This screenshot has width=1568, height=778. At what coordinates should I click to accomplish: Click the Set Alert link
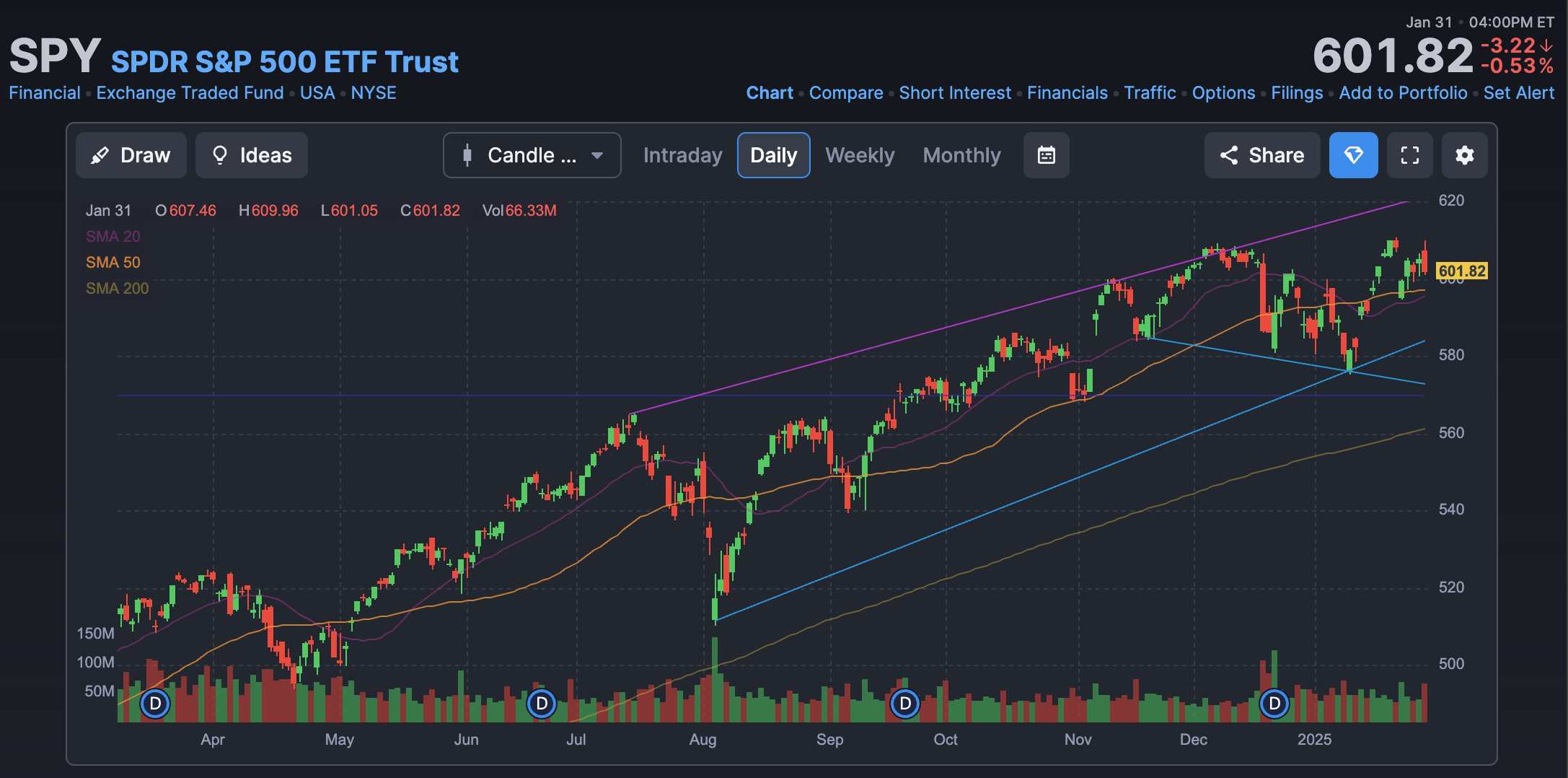(x=1519, y=93)
